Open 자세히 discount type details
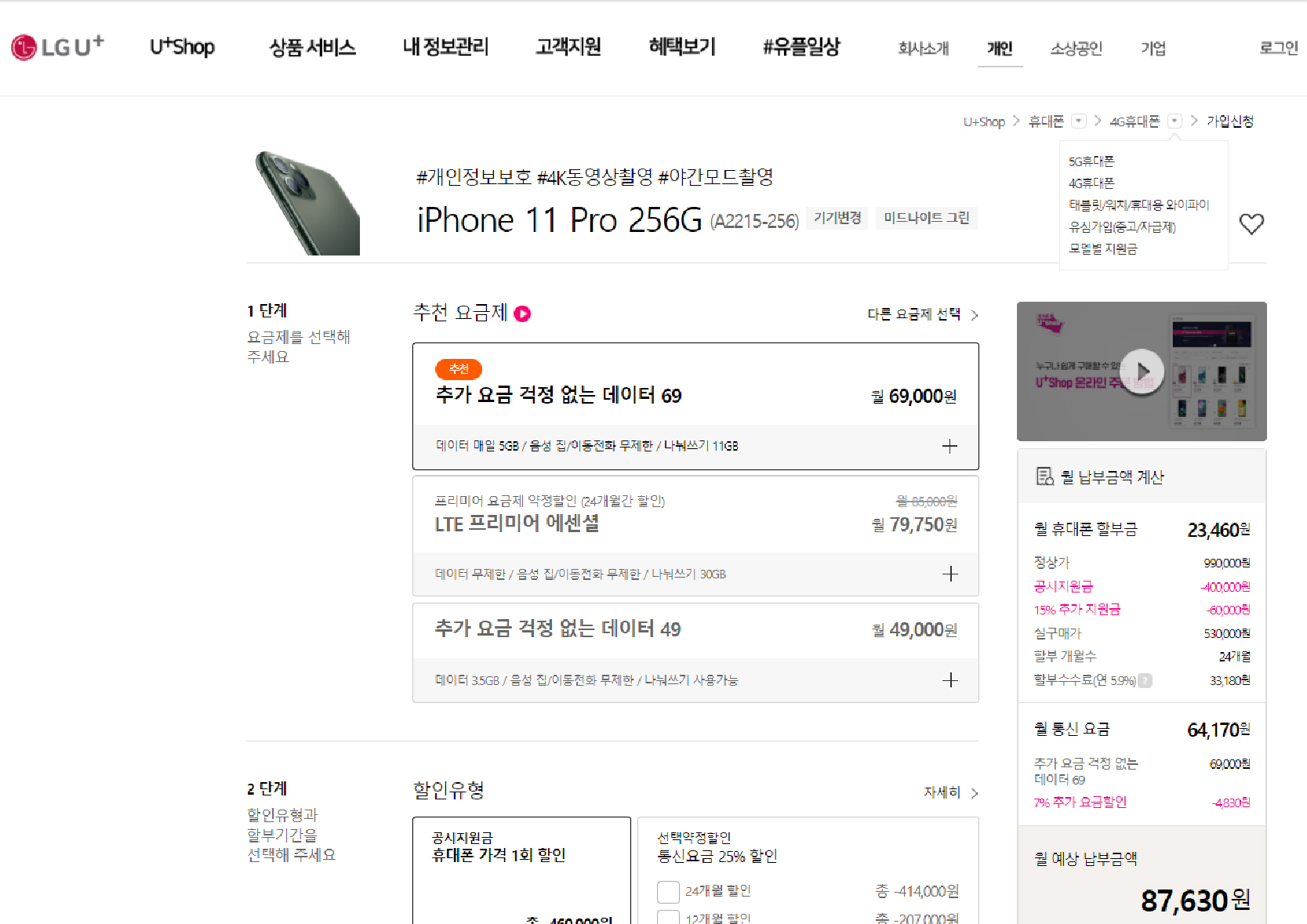Image resolution: width=1307 pixels, height=924 pixels. click(x=951, y=792)
